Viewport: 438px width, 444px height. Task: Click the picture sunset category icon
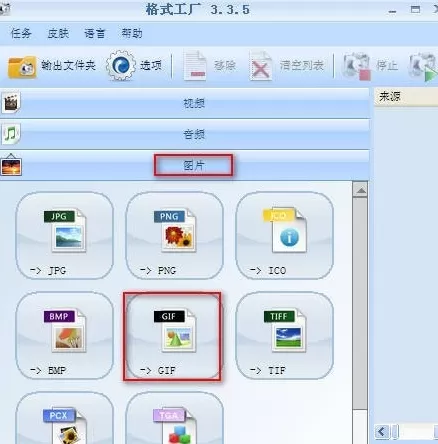point(11,165)
